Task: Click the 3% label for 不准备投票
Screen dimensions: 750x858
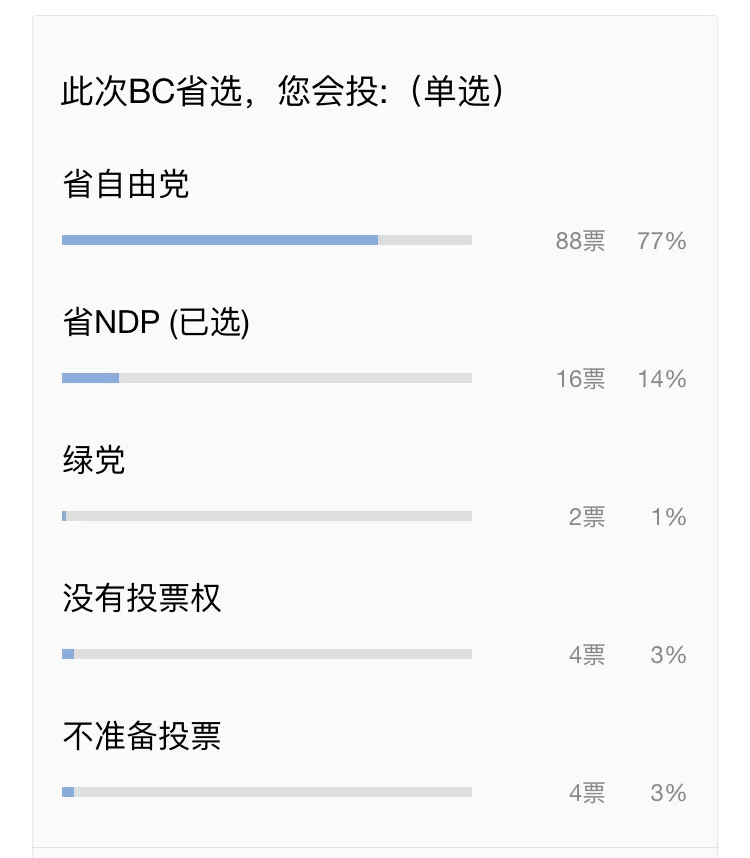Action: [668, 792]
